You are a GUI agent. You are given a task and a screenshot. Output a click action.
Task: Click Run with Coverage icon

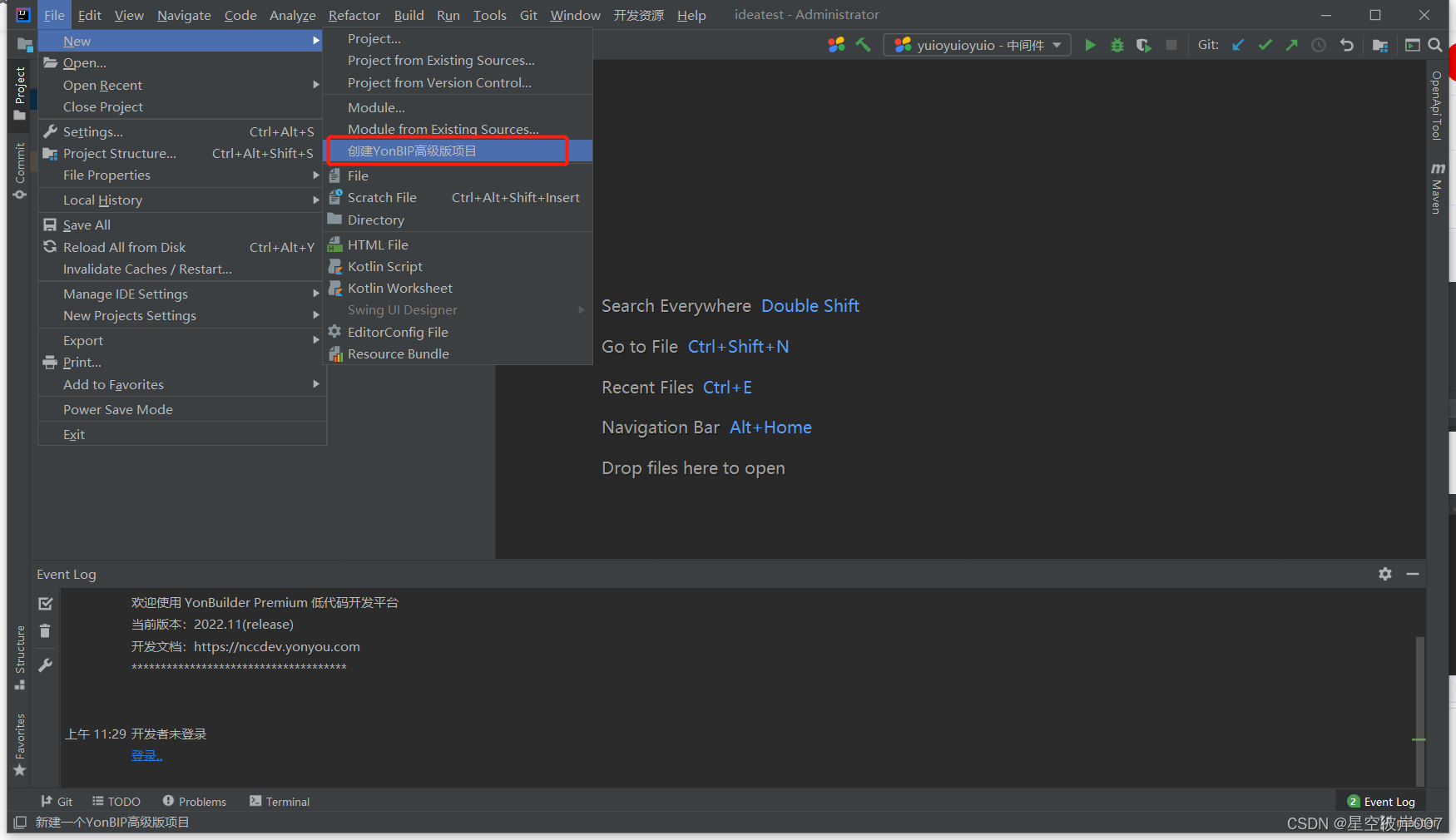coord(1144,45)
